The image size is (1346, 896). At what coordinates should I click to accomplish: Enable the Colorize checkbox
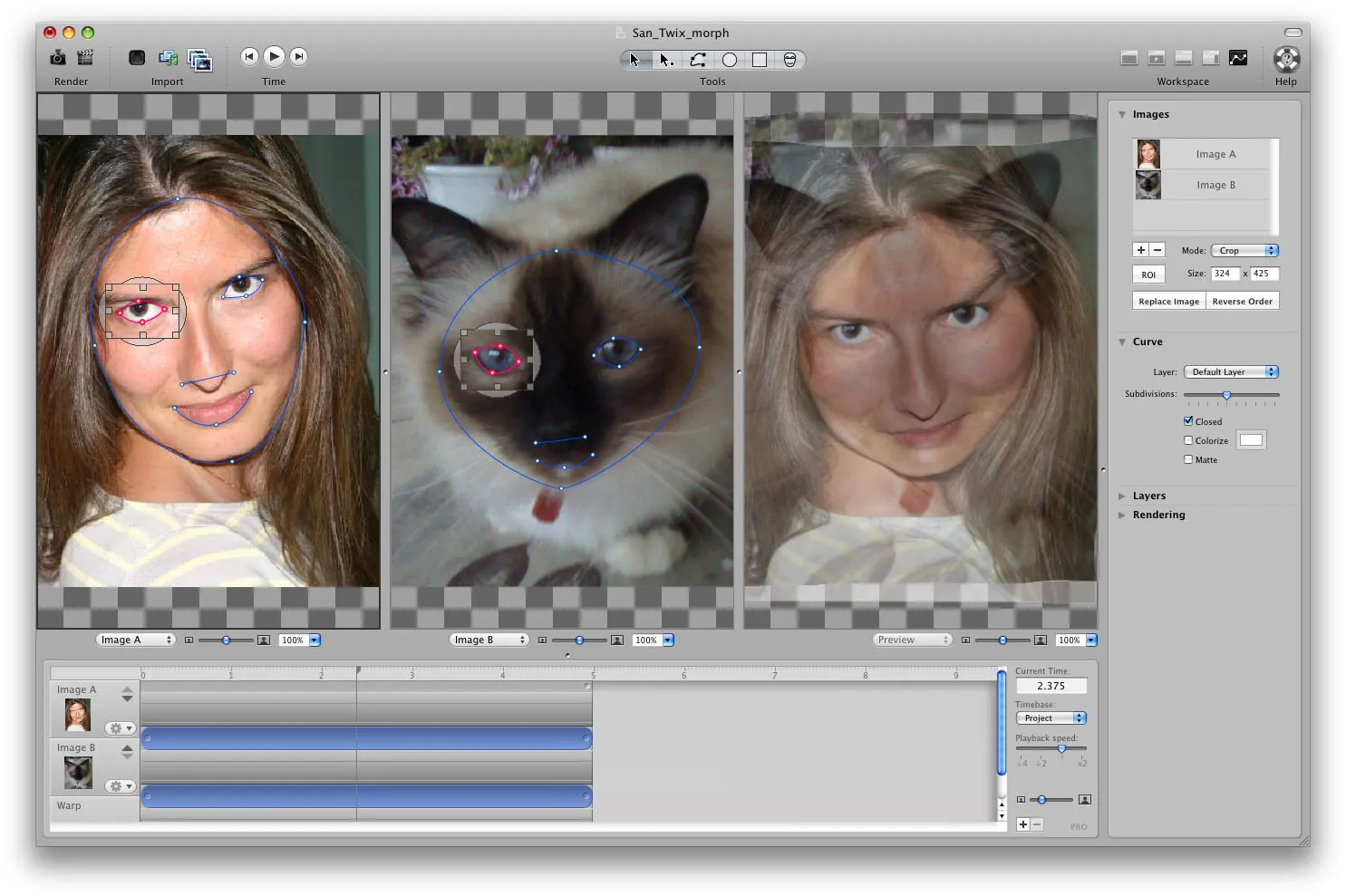point(1188,440)
